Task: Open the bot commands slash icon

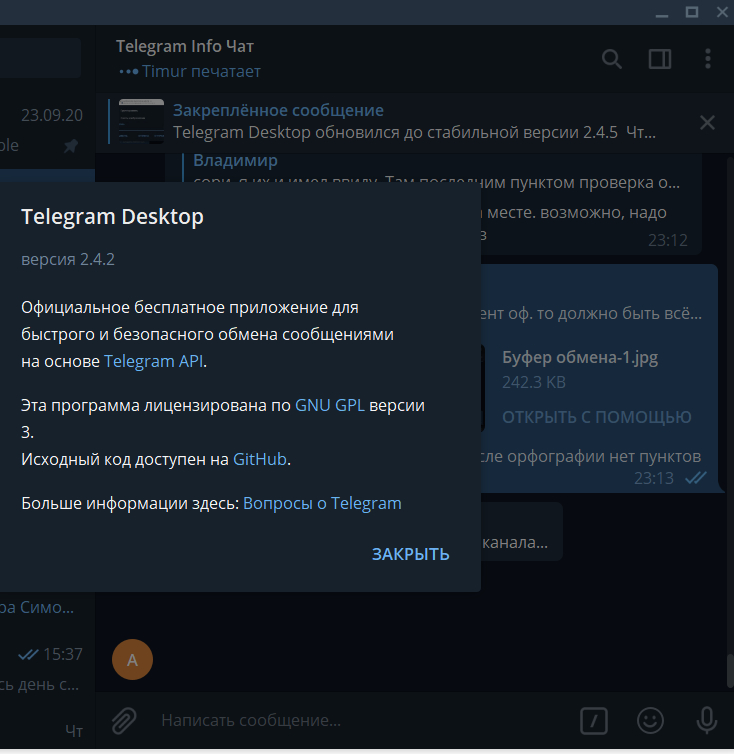Action: 594,721
